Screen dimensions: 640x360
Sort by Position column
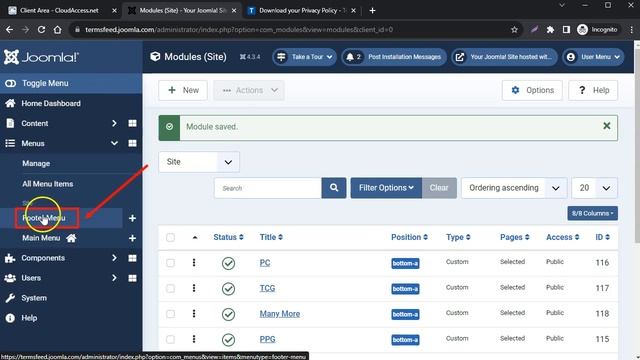coord(409,237)
